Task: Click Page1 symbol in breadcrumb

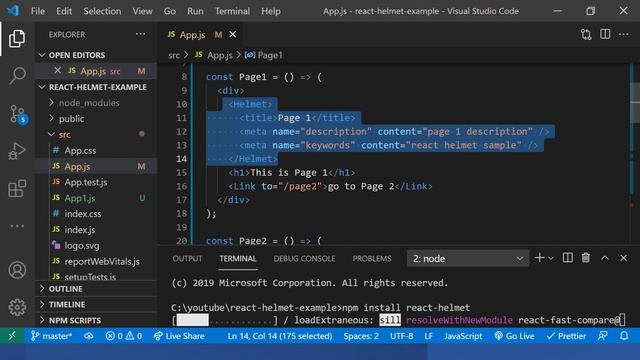Action: tap(264, 55)
